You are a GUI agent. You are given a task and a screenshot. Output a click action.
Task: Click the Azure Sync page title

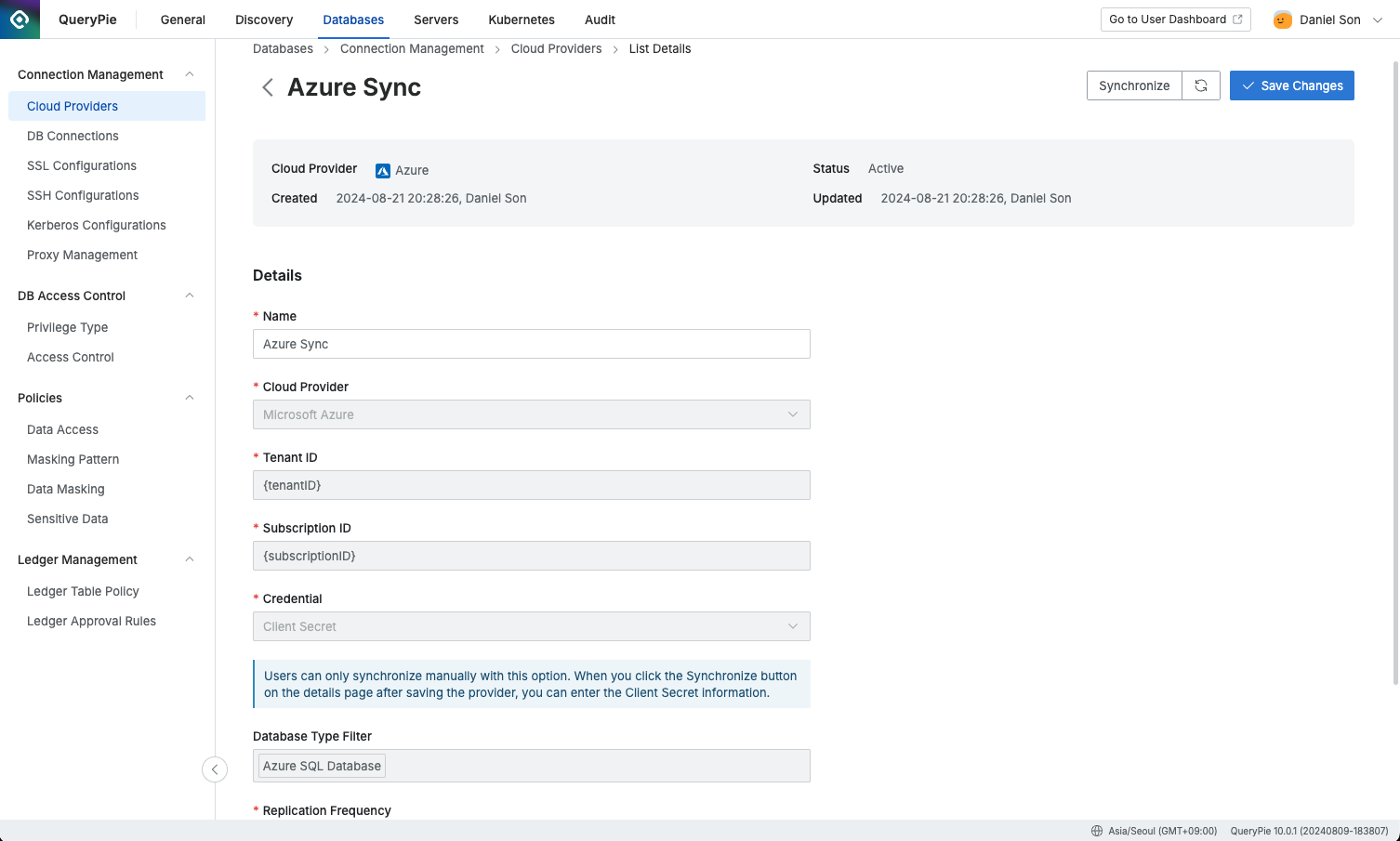(354, 87)
